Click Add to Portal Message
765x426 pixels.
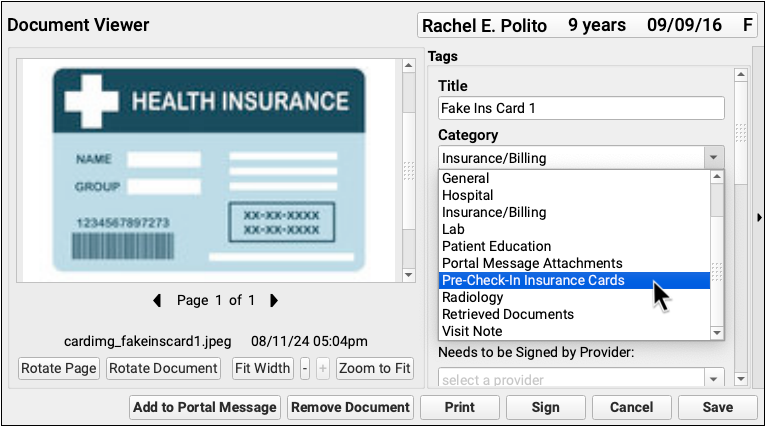point(205,407)
